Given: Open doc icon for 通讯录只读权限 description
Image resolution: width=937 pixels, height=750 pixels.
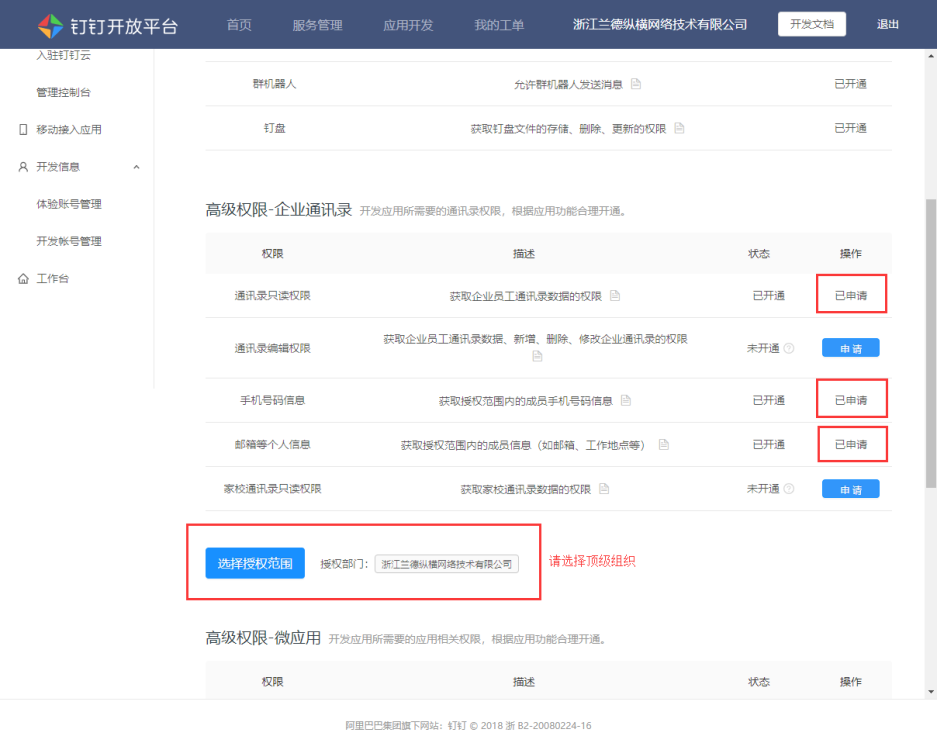Looking at the screenshot, I should coord(615,296).
